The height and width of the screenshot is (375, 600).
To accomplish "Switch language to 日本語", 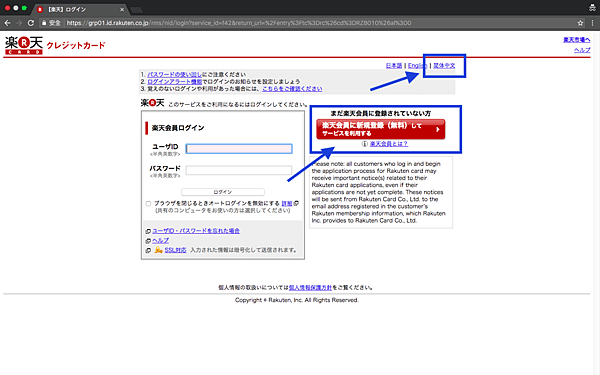I will pyautogui.click(x=394, y=66).
